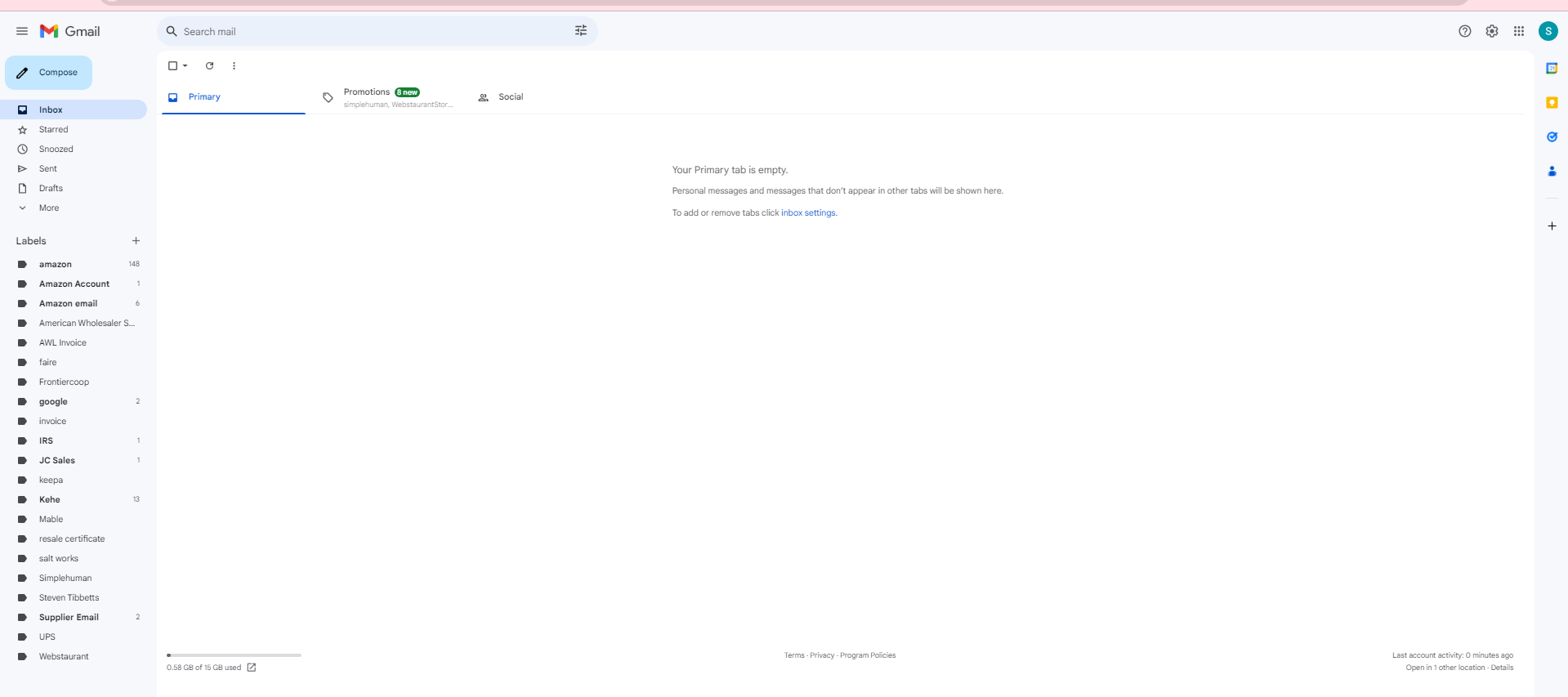Screen dimensions: 1568x697
Task: Open the Support help icon
Action: tap(1465, 31)
